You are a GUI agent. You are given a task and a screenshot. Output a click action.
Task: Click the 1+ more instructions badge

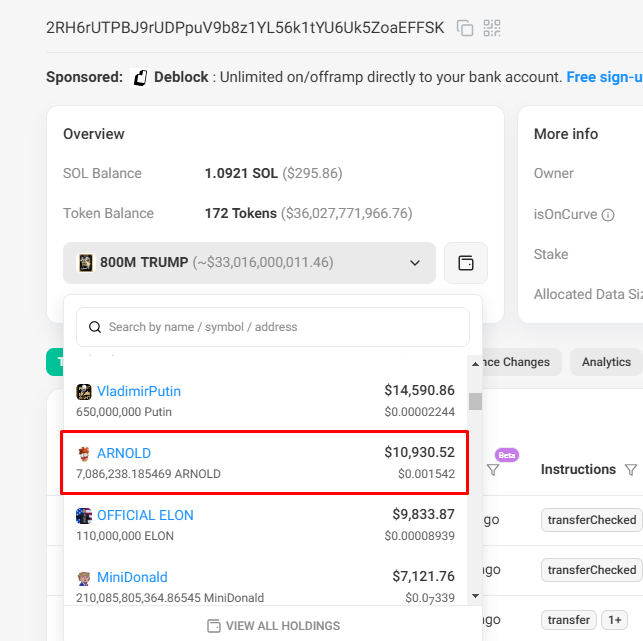tap(614, 620)
